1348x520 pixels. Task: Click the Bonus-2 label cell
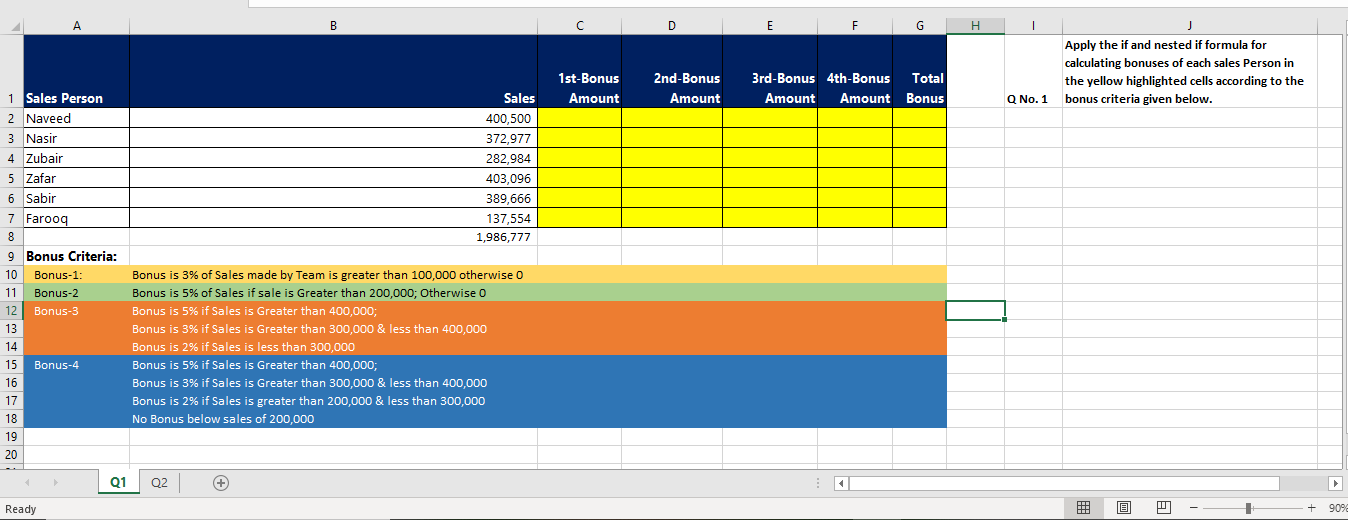pos(76,292)
